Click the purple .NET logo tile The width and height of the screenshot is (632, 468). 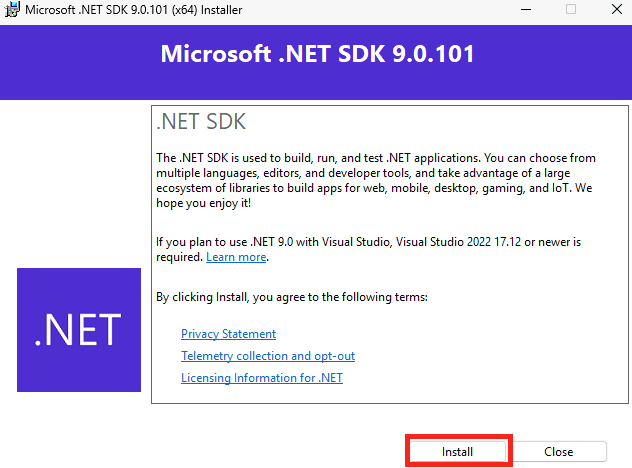(79, 330)
